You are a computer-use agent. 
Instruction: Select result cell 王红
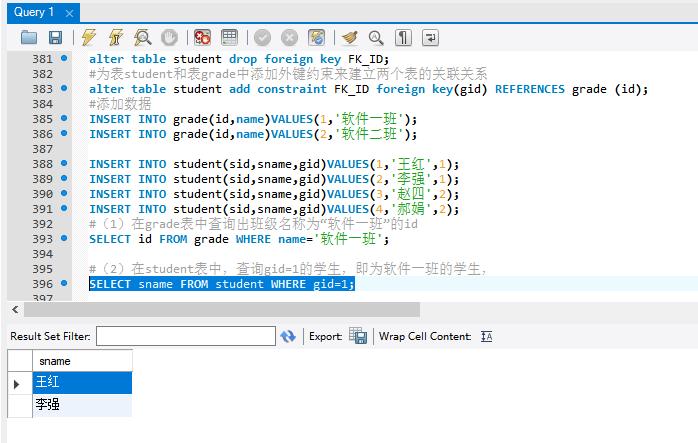point(82,382)
